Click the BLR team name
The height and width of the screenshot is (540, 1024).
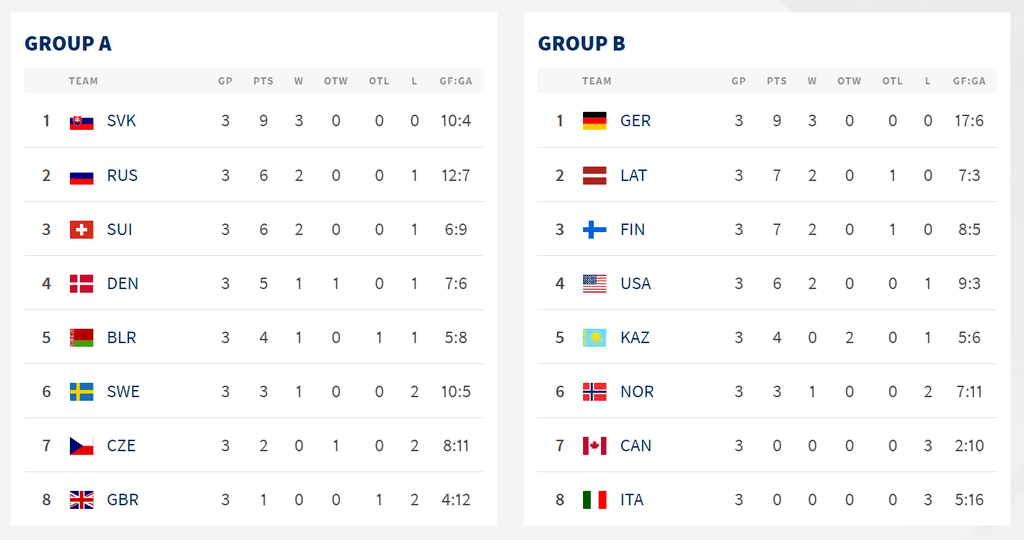pos(121,338)
